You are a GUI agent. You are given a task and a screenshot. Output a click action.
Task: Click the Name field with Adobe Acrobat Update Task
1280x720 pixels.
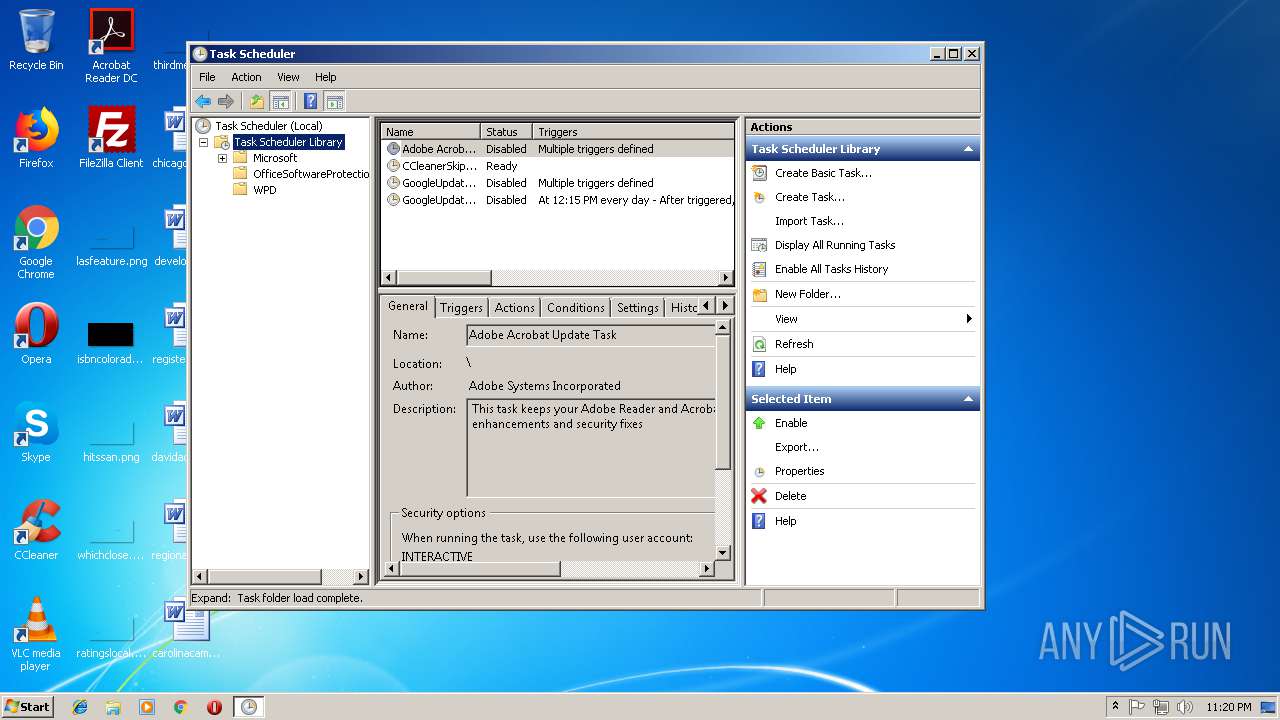591,335
